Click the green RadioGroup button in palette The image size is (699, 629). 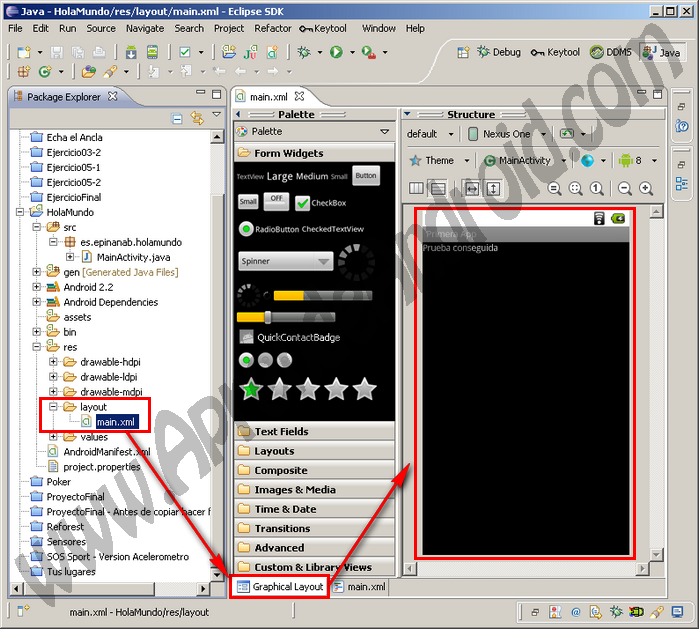point(246,360)
